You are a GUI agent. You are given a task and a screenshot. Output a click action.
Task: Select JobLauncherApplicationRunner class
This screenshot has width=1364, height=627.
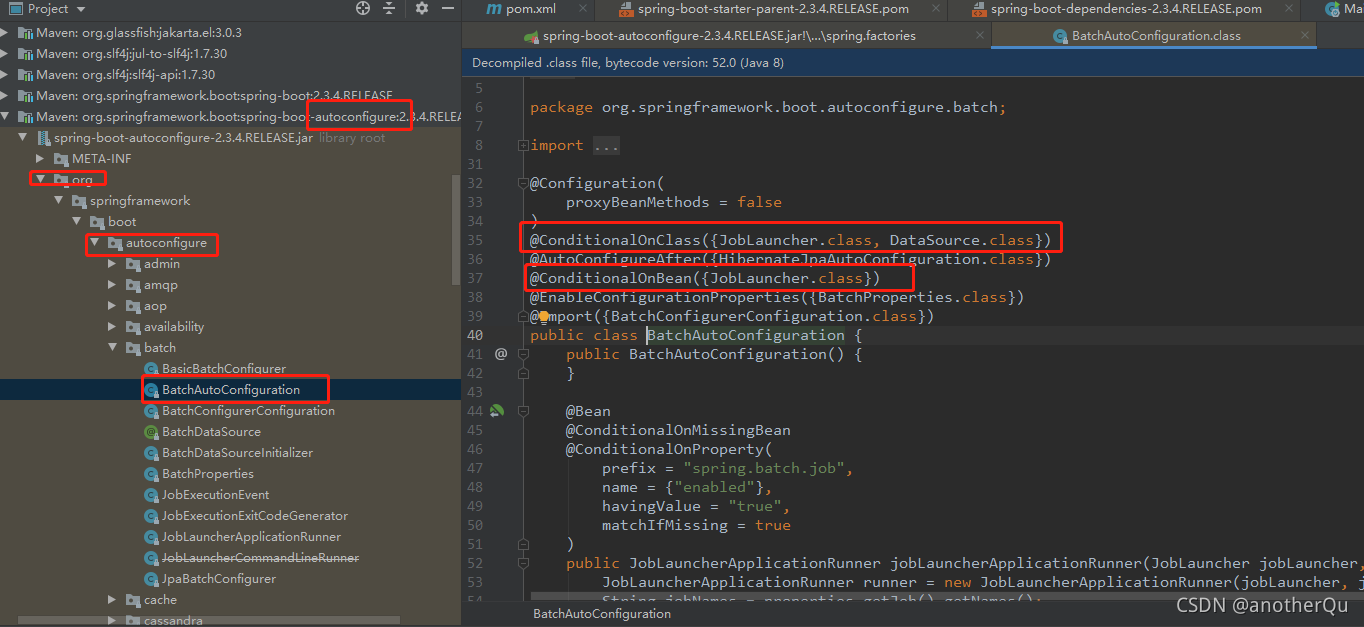[252, 536]
